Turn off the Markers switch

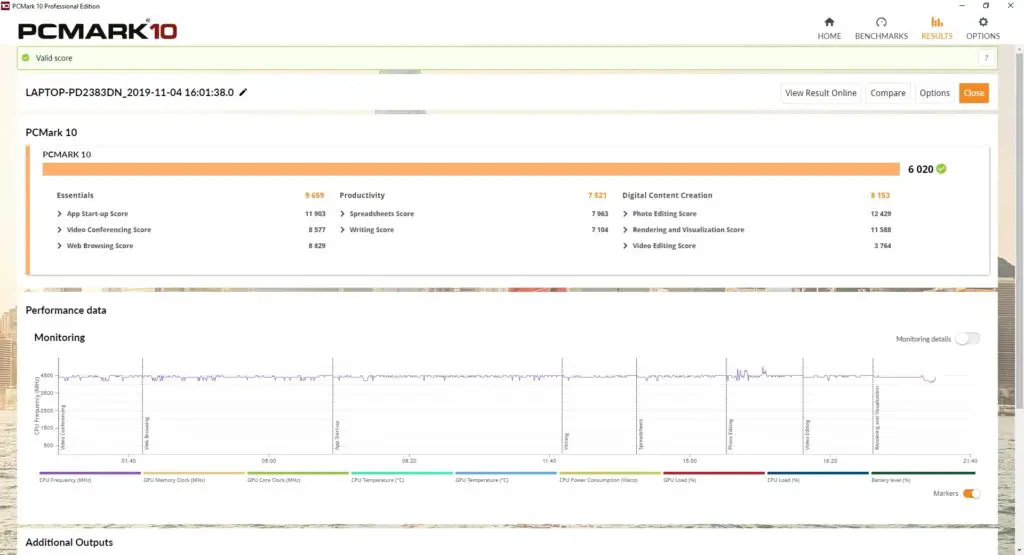[x=971, y=493]
